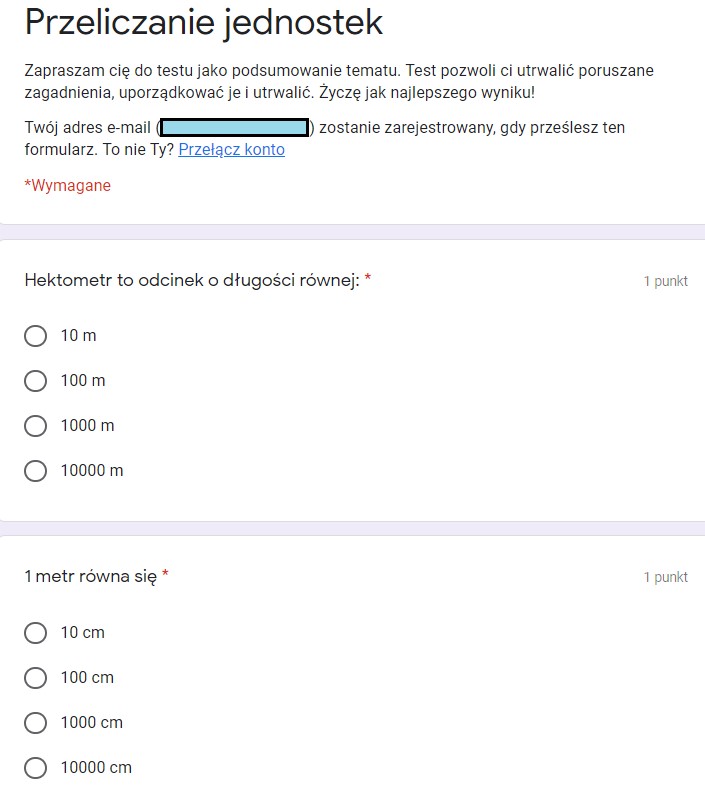Click red asterisk after "1 metr równa się"
Viewport: 705px width, 791px height.
(165, 574)
